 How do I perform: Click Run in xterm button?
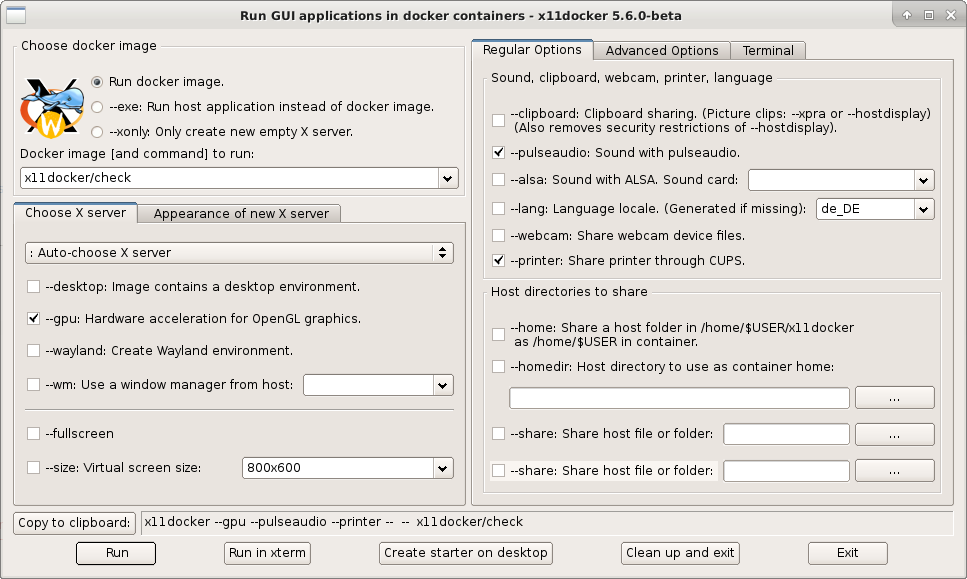(267, 553)
